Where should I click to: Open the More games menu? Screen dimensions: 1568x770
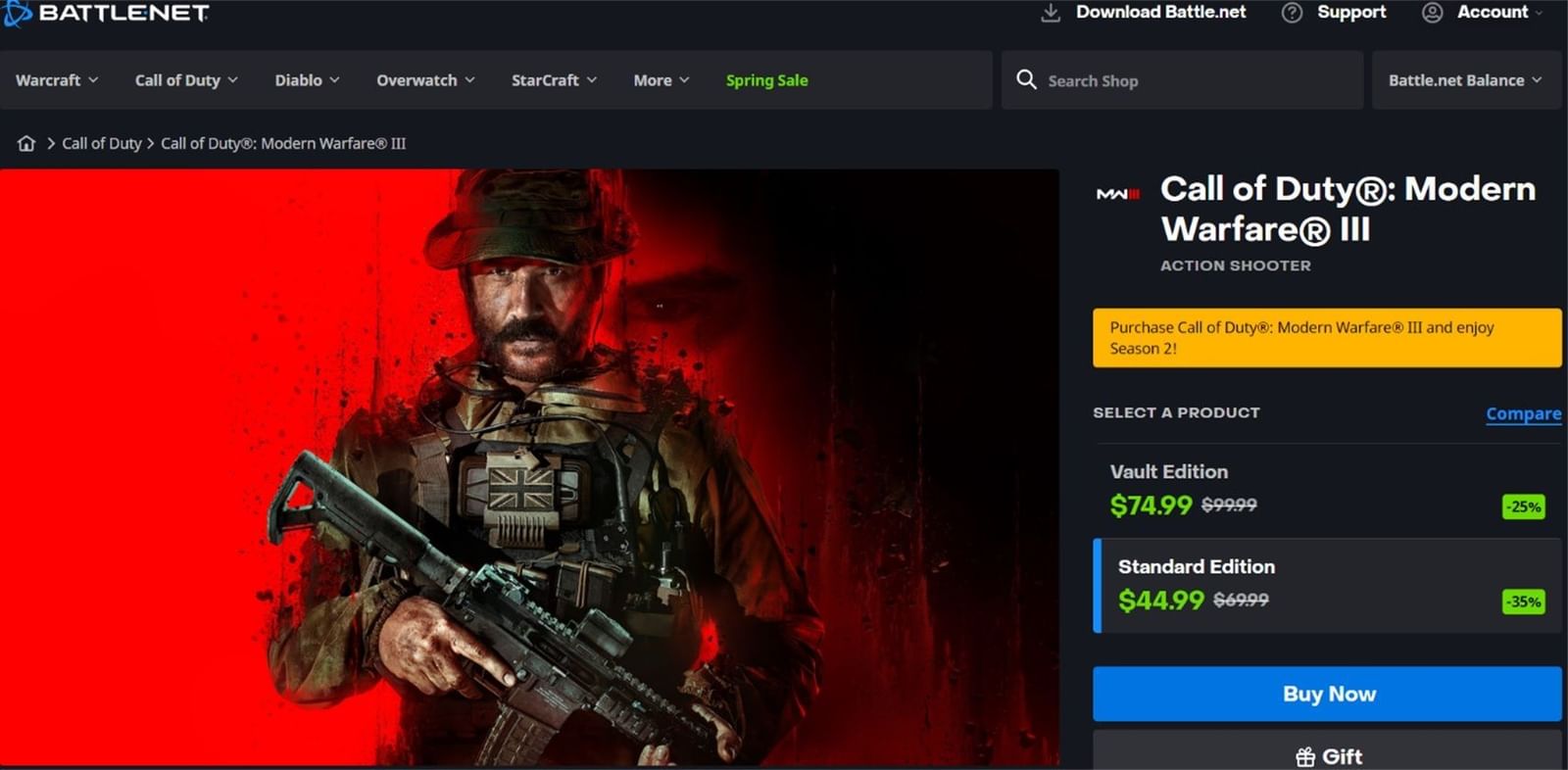coord(661,80)
